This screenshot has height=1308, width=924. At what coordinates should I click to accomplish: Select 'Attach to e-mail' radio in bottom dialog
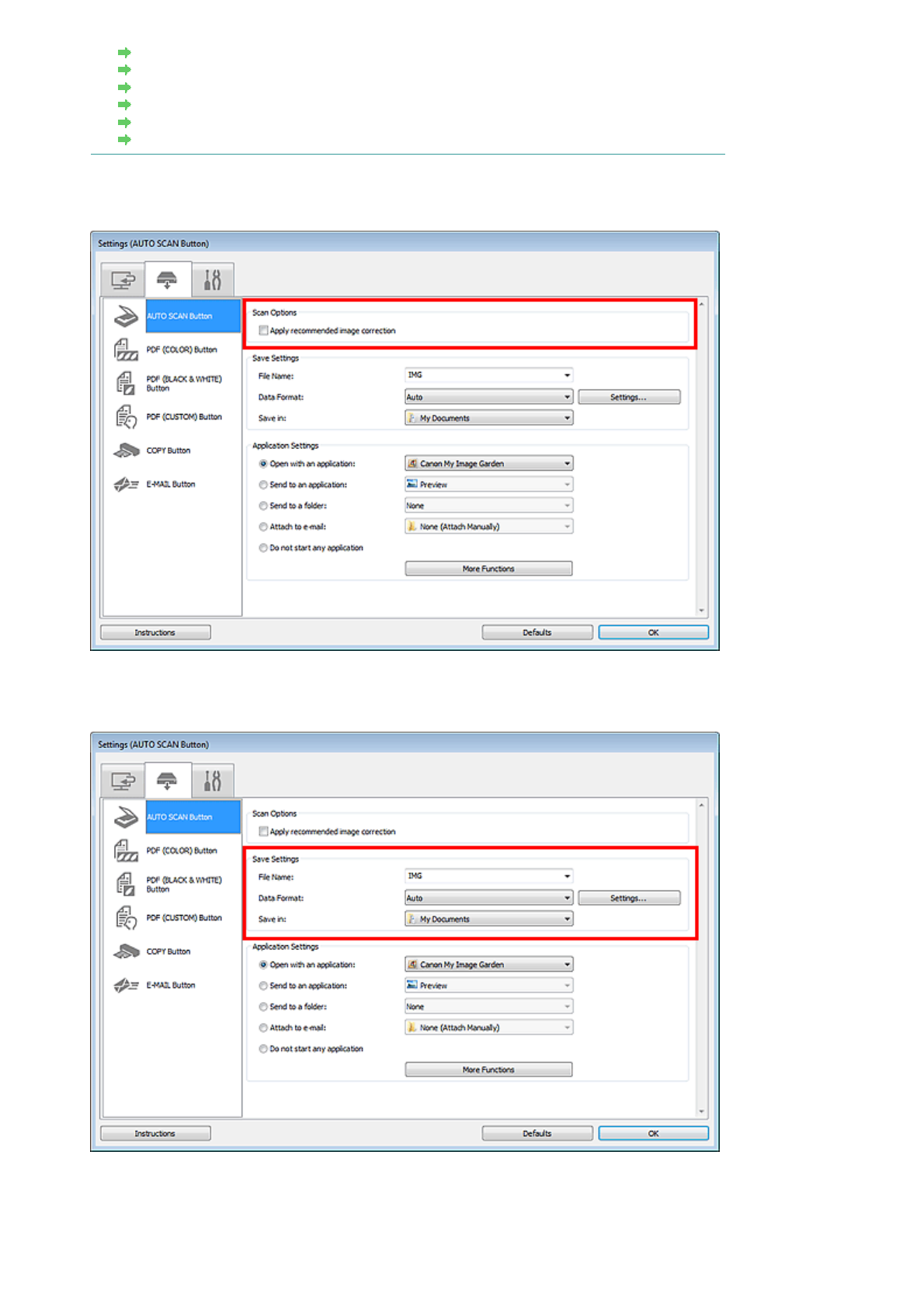(264, 1028)
